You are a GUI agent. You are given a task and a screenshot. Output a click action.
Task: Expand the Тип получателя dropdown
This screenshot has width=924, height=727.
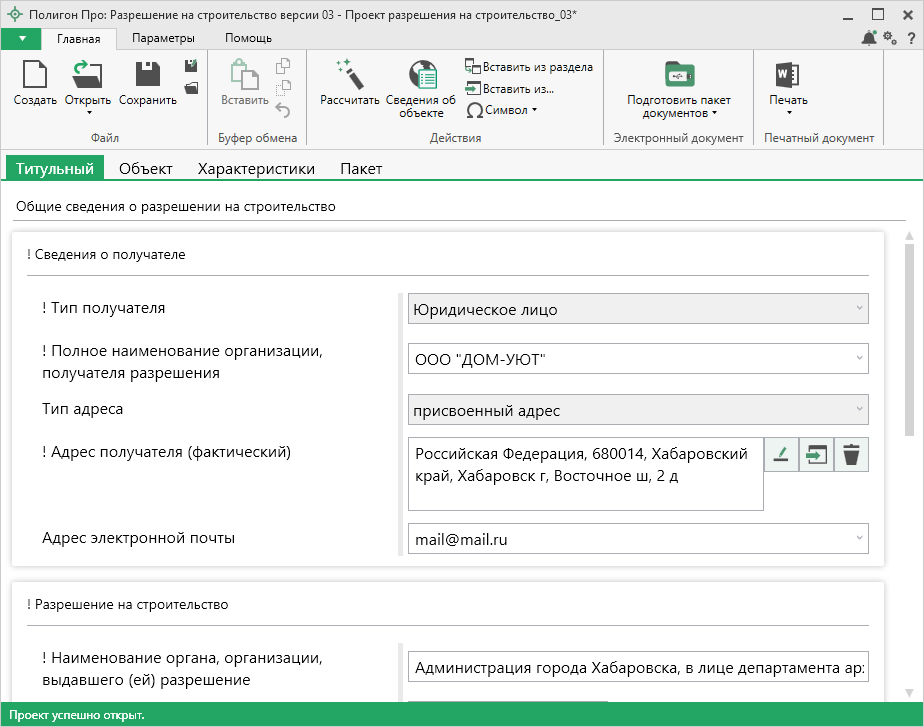[x=858, y=309]
